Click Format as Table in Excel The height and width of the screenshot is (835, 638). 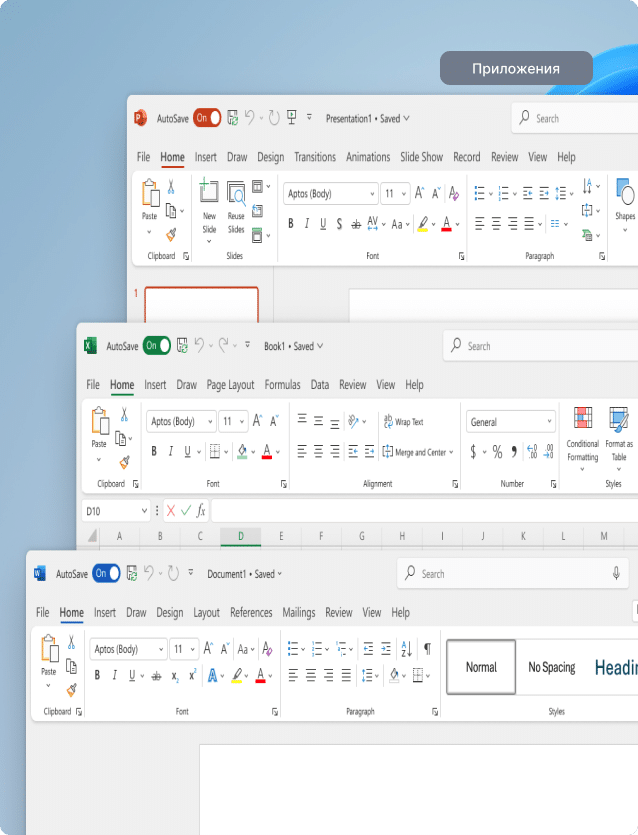click(619, 438)
